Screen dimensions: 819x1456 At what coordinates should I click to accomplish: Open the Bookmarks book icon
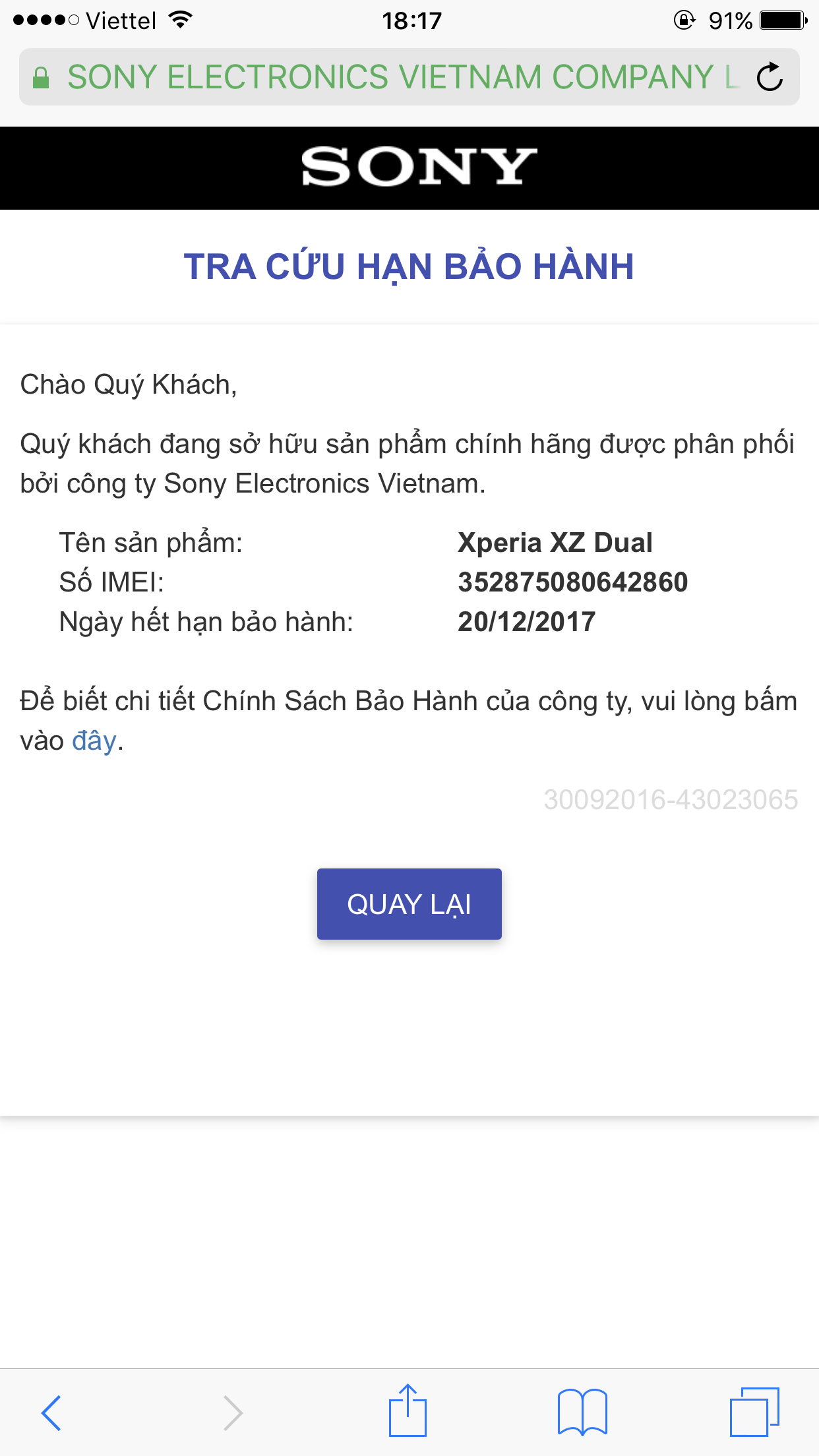[582, 1412]
